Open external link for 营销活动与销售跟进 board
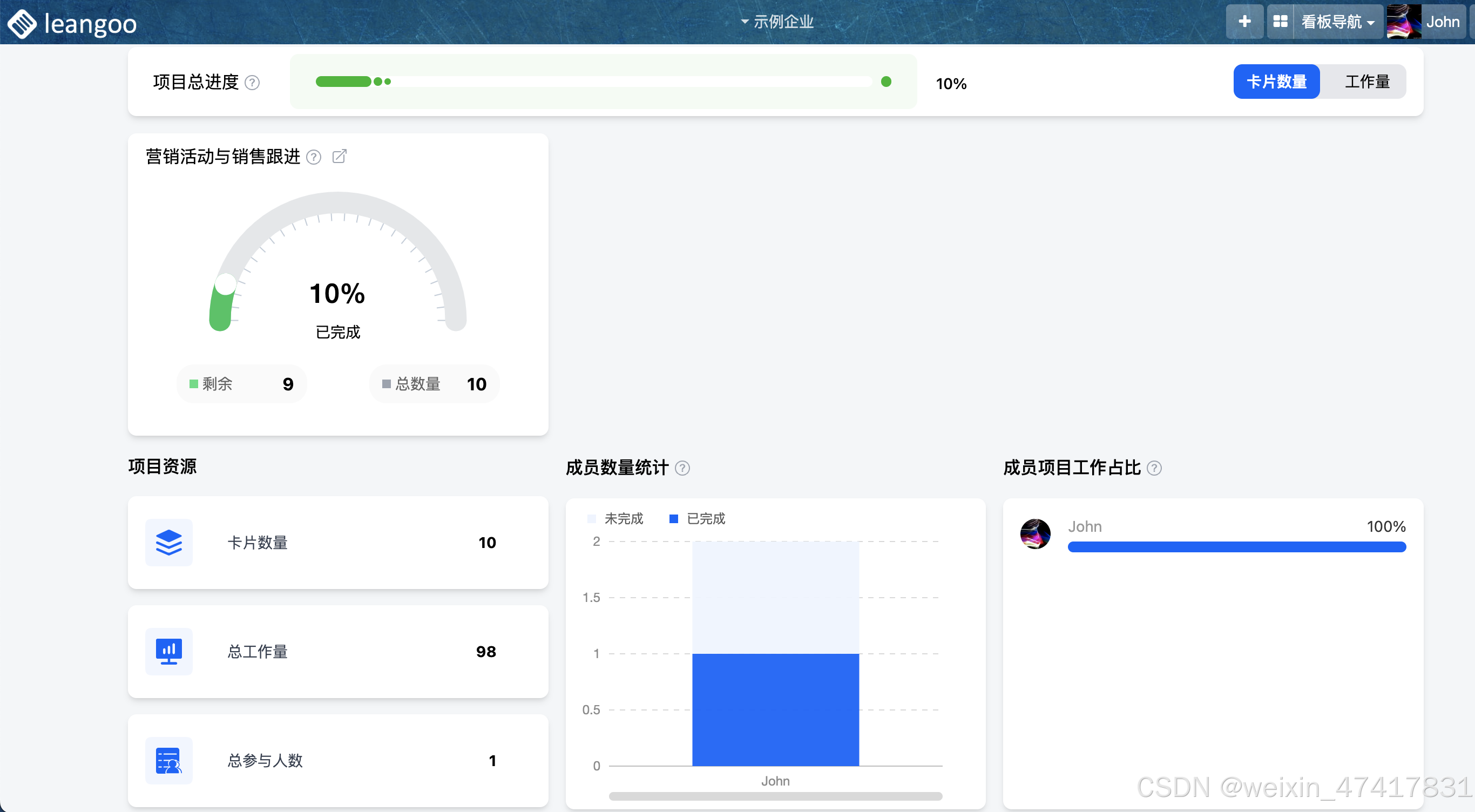 pyautogui.click(x=339, y=157)
